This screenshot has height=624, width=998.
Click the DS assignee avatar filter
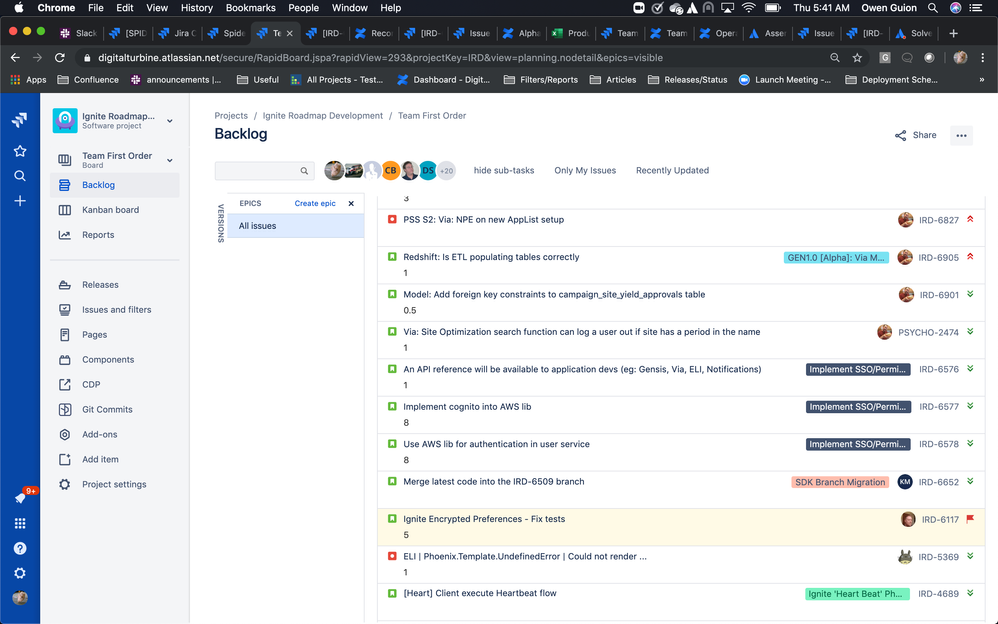428,171
